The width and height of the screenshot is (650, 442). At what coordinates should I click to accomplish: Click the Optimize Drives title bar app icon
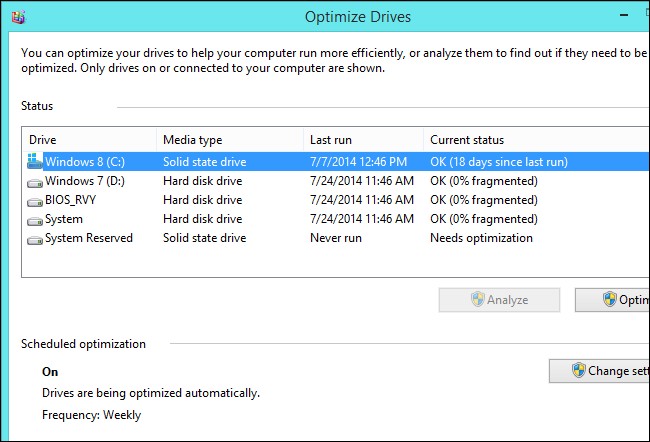pos(18,17)
